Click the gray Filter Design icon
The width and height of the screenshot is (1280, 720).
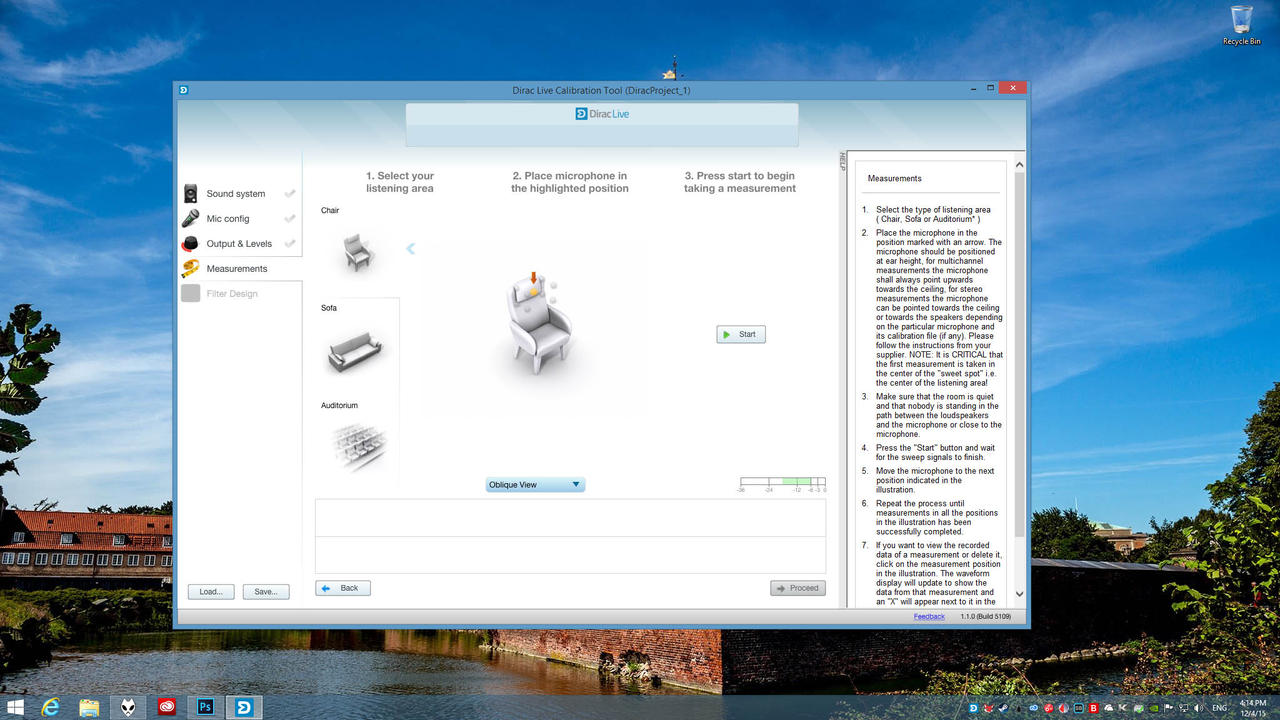[190, 294]
